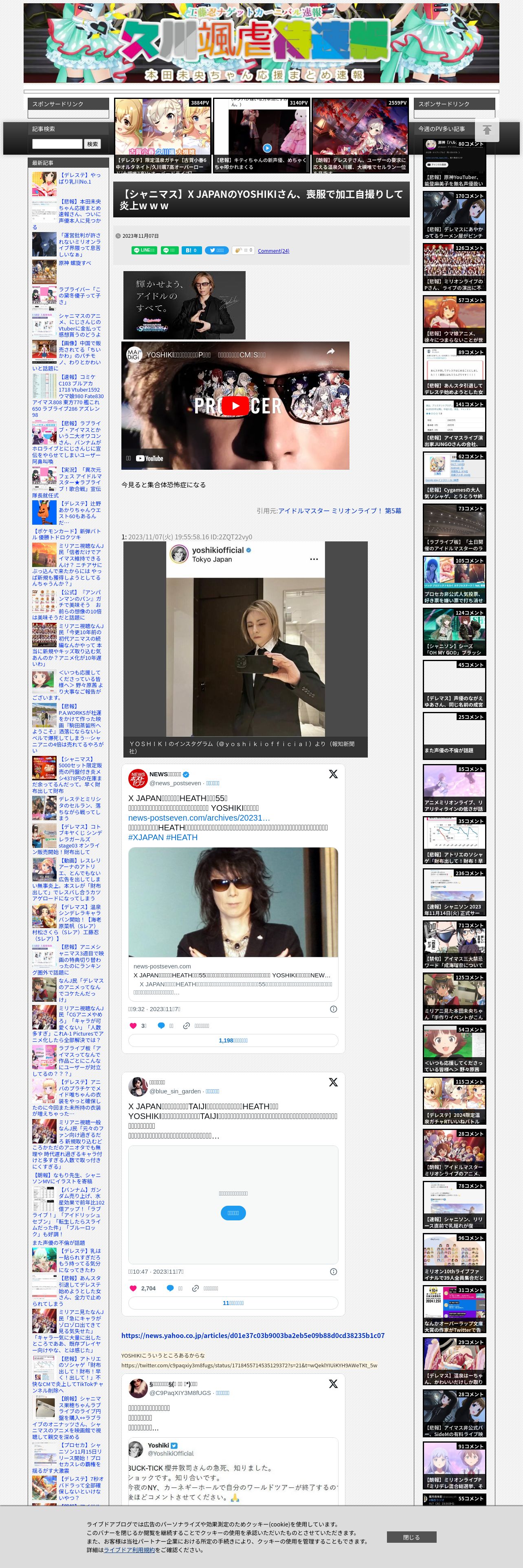Jump to page top with arrow icon
Image resolution: width=523 pixels, height=1568 pixels.
point(486,130)
